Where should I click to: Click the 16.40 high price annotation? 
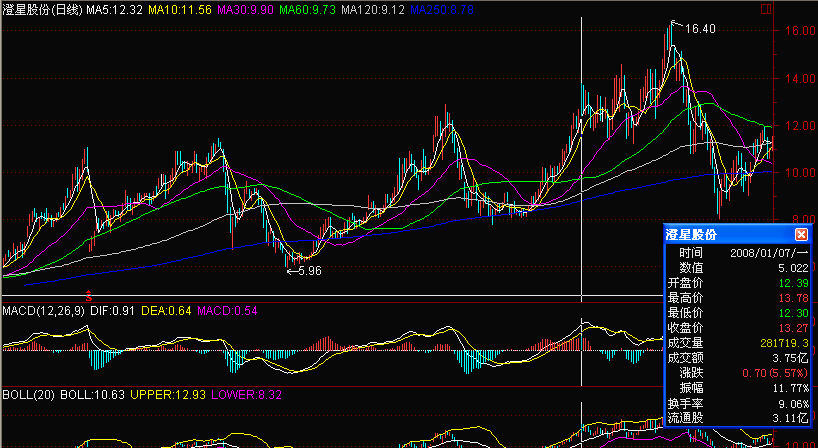(699, 29)
